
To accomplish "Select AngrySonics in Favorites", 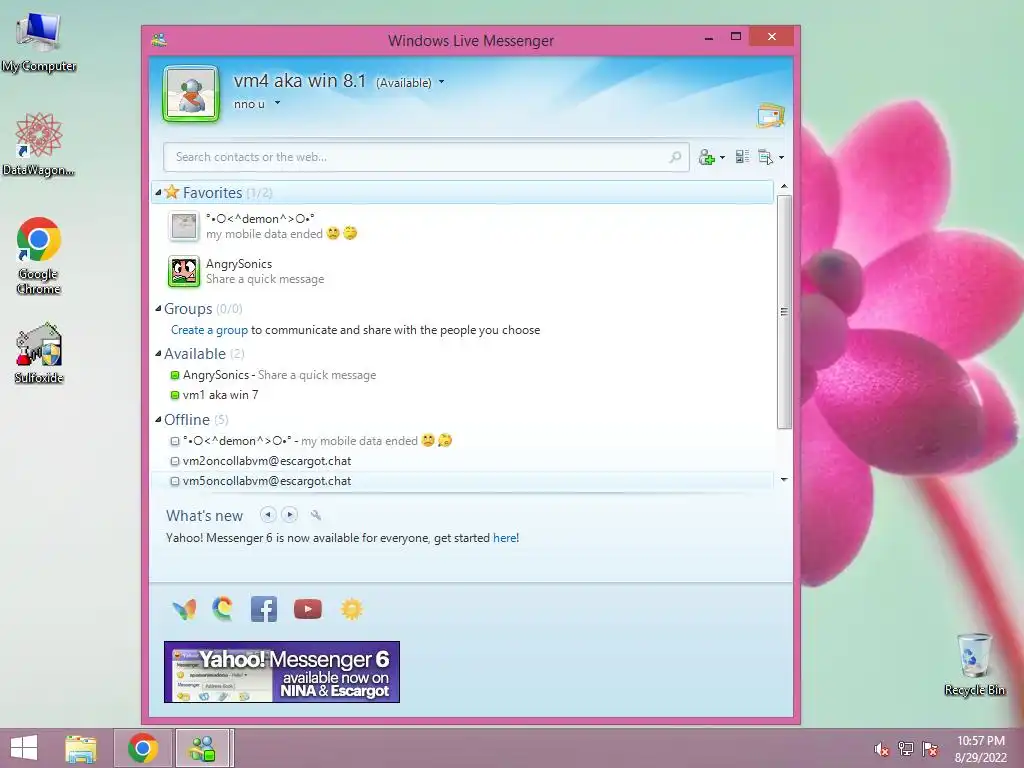I will pyautogui.click(x=462, y=271).
